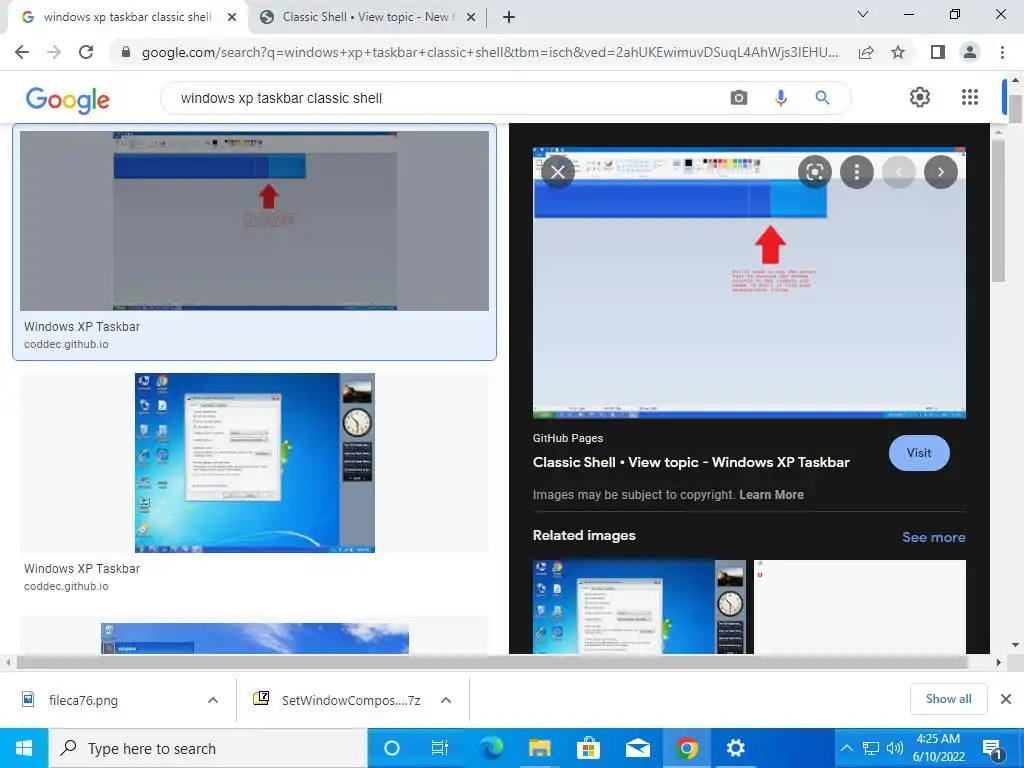Open File Explorer from taskbar
Viewport: 1024px width, 768px height.
pyautogui.click(x=539, y=748)
